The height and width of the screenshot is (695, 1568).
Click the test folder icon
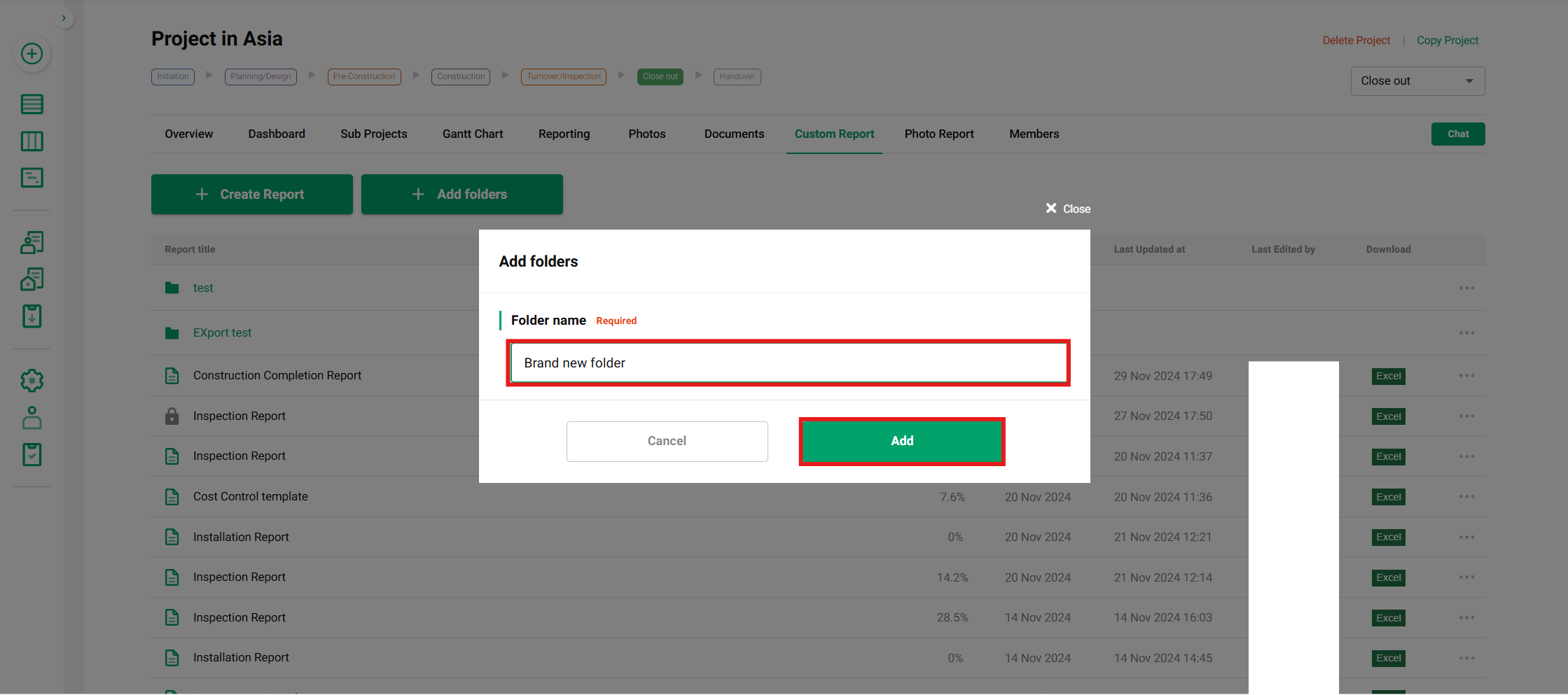tap(172, 288)
